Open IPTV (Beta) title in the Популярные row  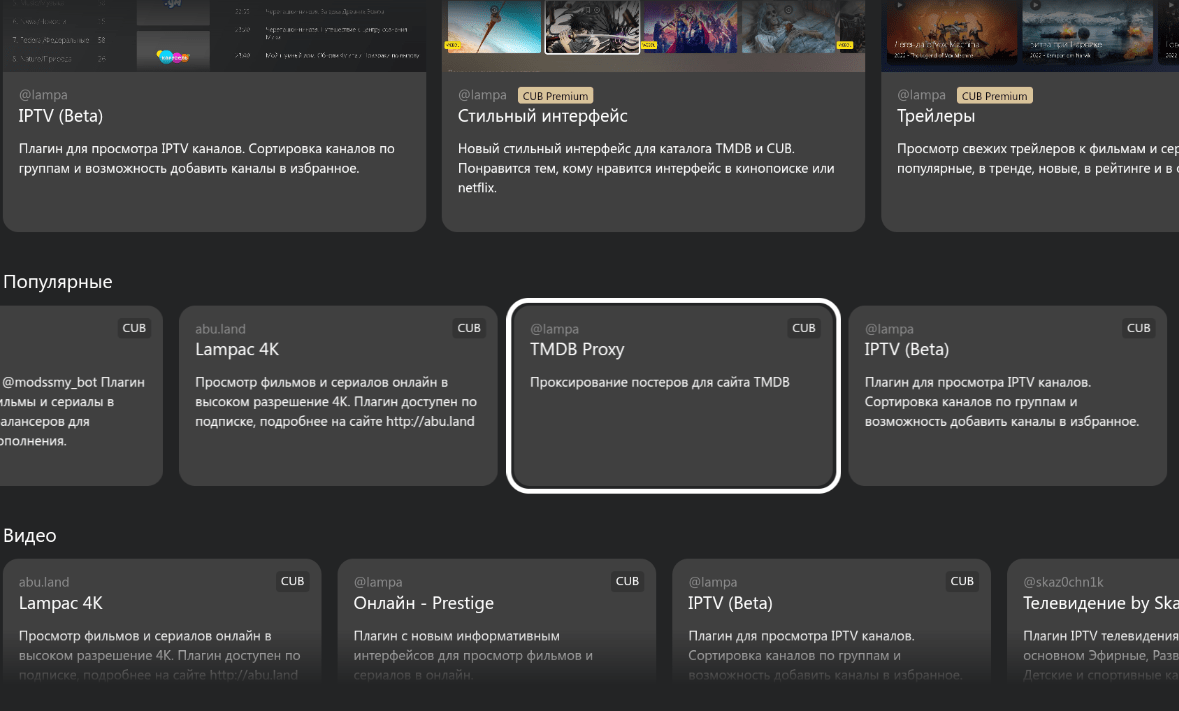tap(907, 349)
